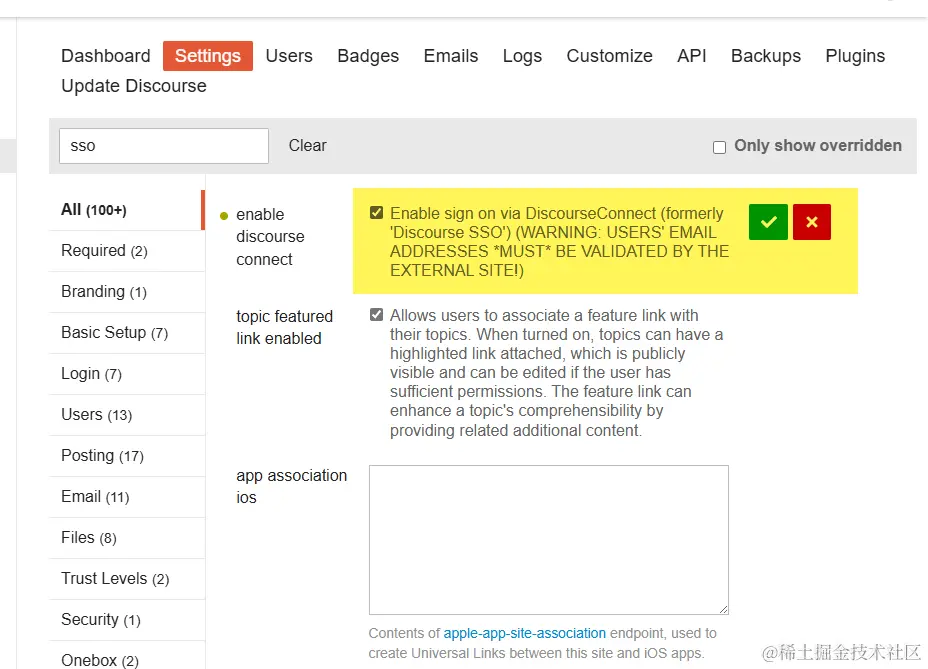Toggle the topic featured link enabled checkbox
The width and height of the screenshot is (928, 669).
click(376, 314)
